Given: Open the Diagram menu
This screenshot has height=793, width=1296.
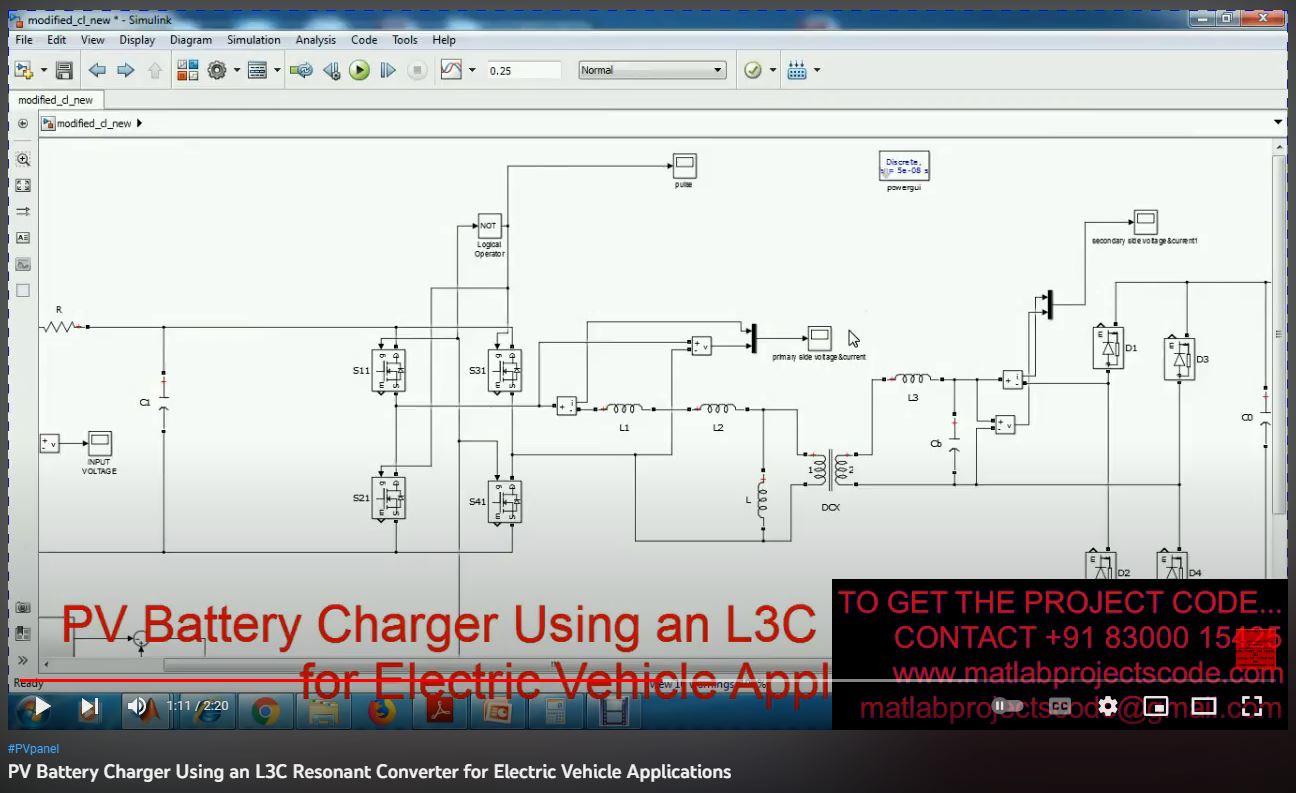Looking at the screenshot, I should click(190, 40).
